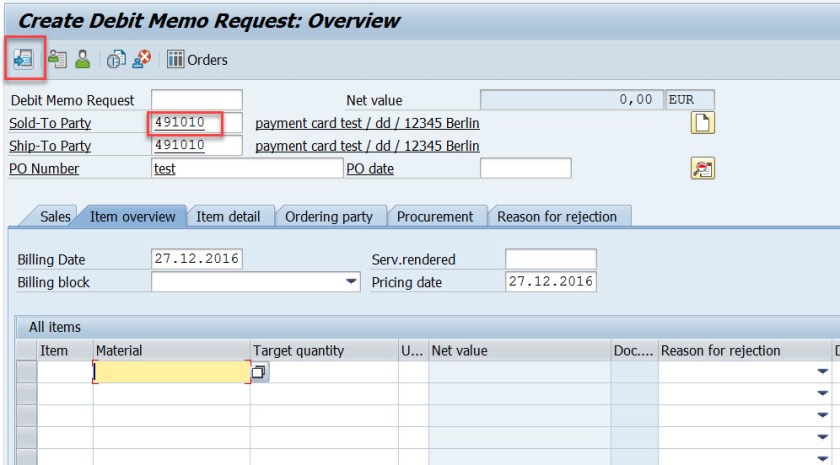Image resolution: width=840 pixels, height=465 pixels.
Task: Click the Sold-To Party number field
Action: point(196,123)
